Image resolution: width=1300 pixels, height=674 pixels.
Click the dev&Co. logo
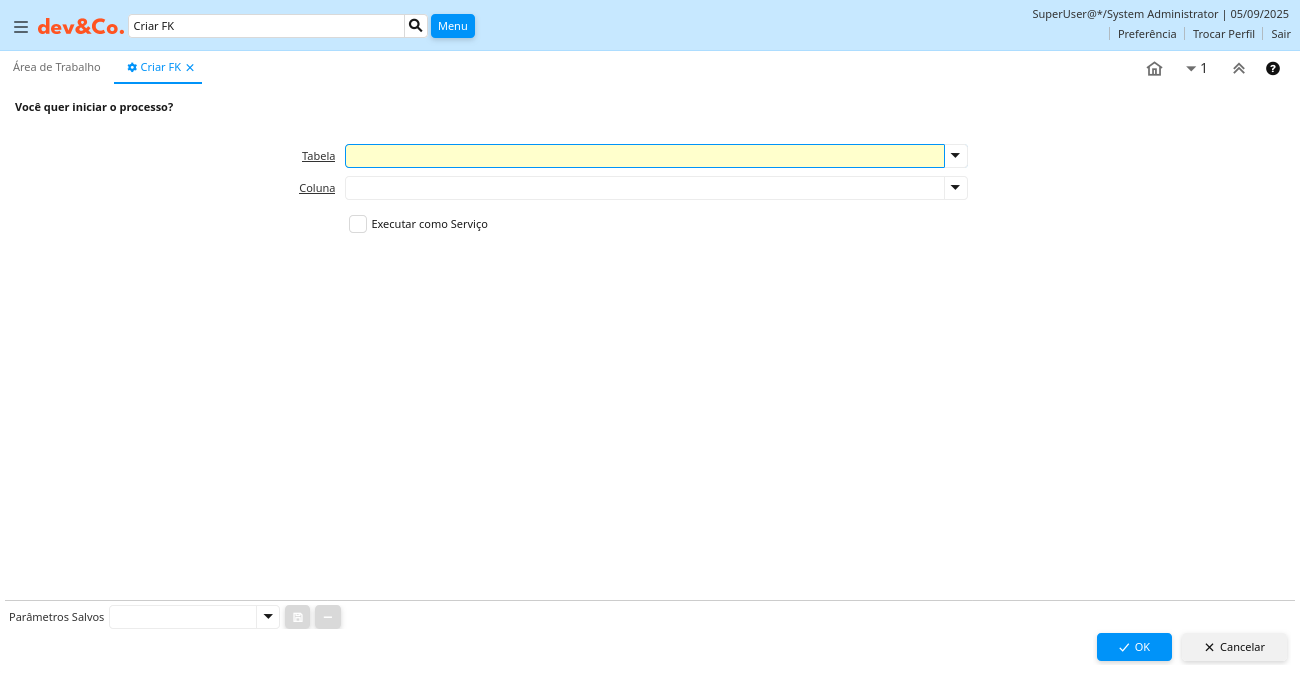pos(81,27)
